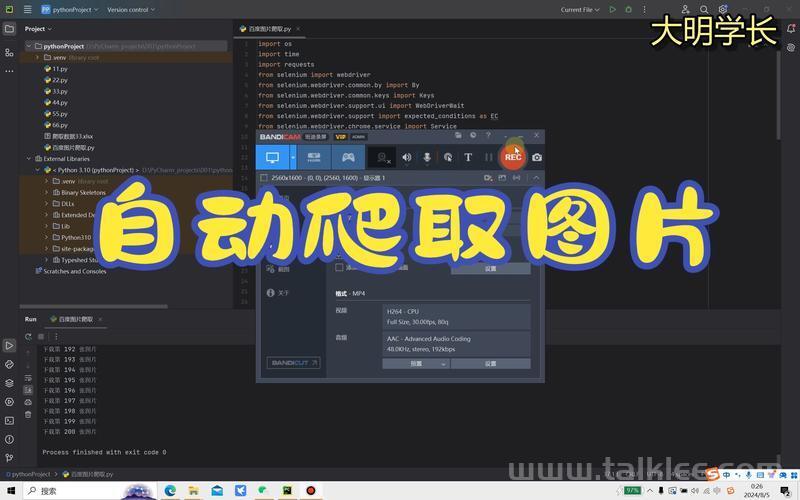This screenshot has height=500, width=800.
Task: Click Bandicam VIP badge
Action: [340, 137]
